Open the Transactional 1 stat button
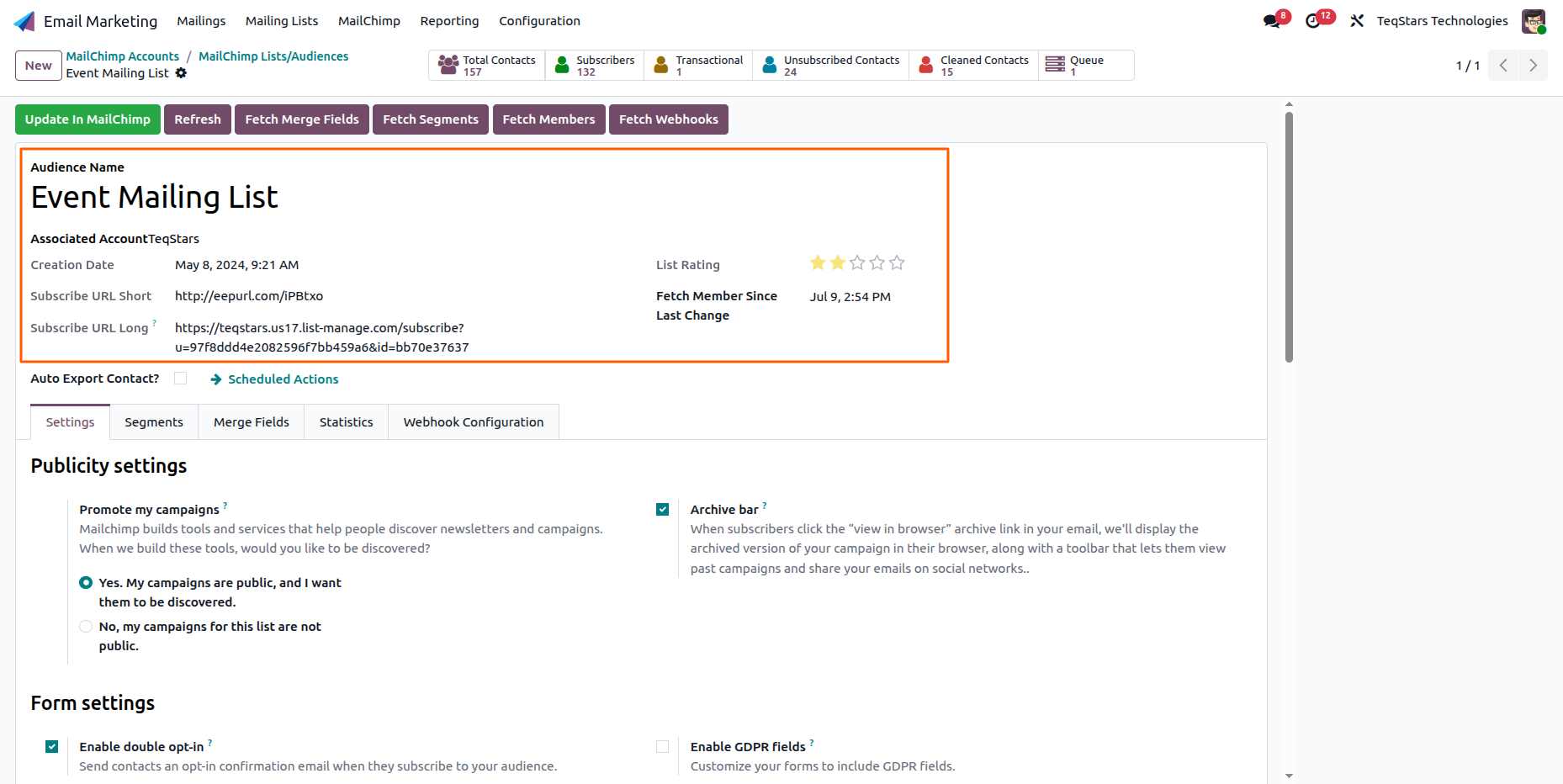1563x784 pixels. click(698, 66)
